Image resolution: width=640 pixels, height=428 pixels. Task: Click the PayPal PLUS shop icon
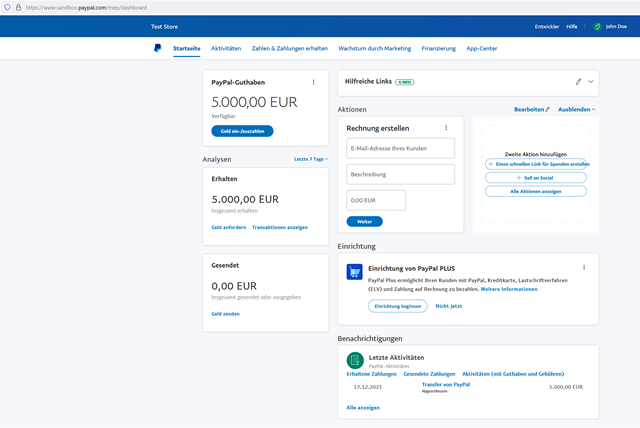pyautogui.click(x=355, y=271)
